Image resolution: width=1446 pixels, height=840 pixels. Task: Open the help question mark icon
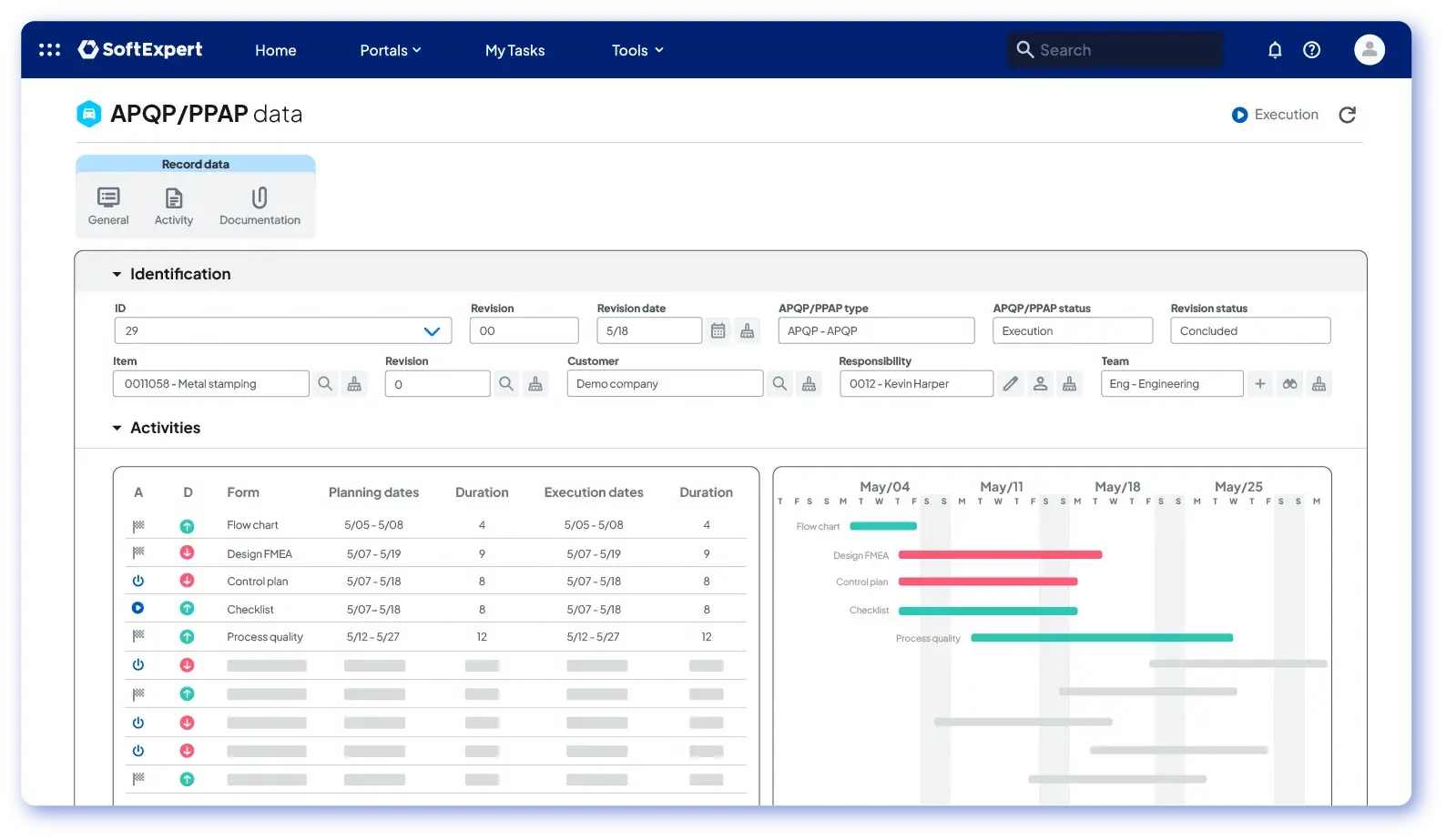[1311, 50]
